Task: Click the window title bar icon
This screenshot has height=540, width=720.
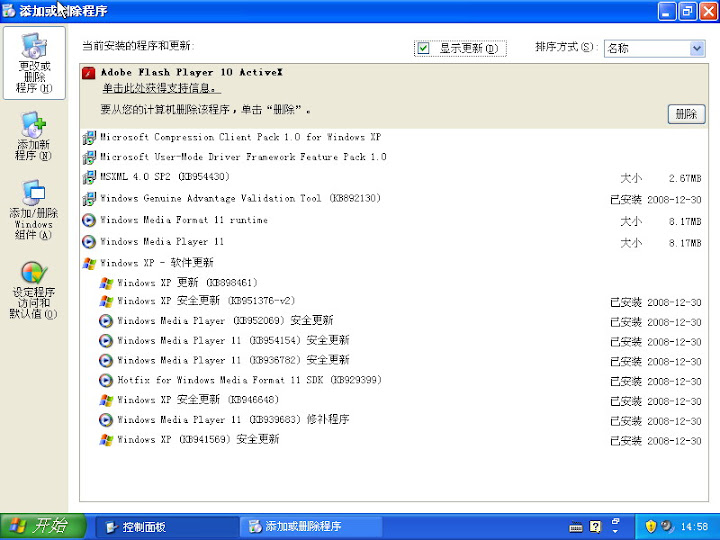Action: click(x=9, y=10)
